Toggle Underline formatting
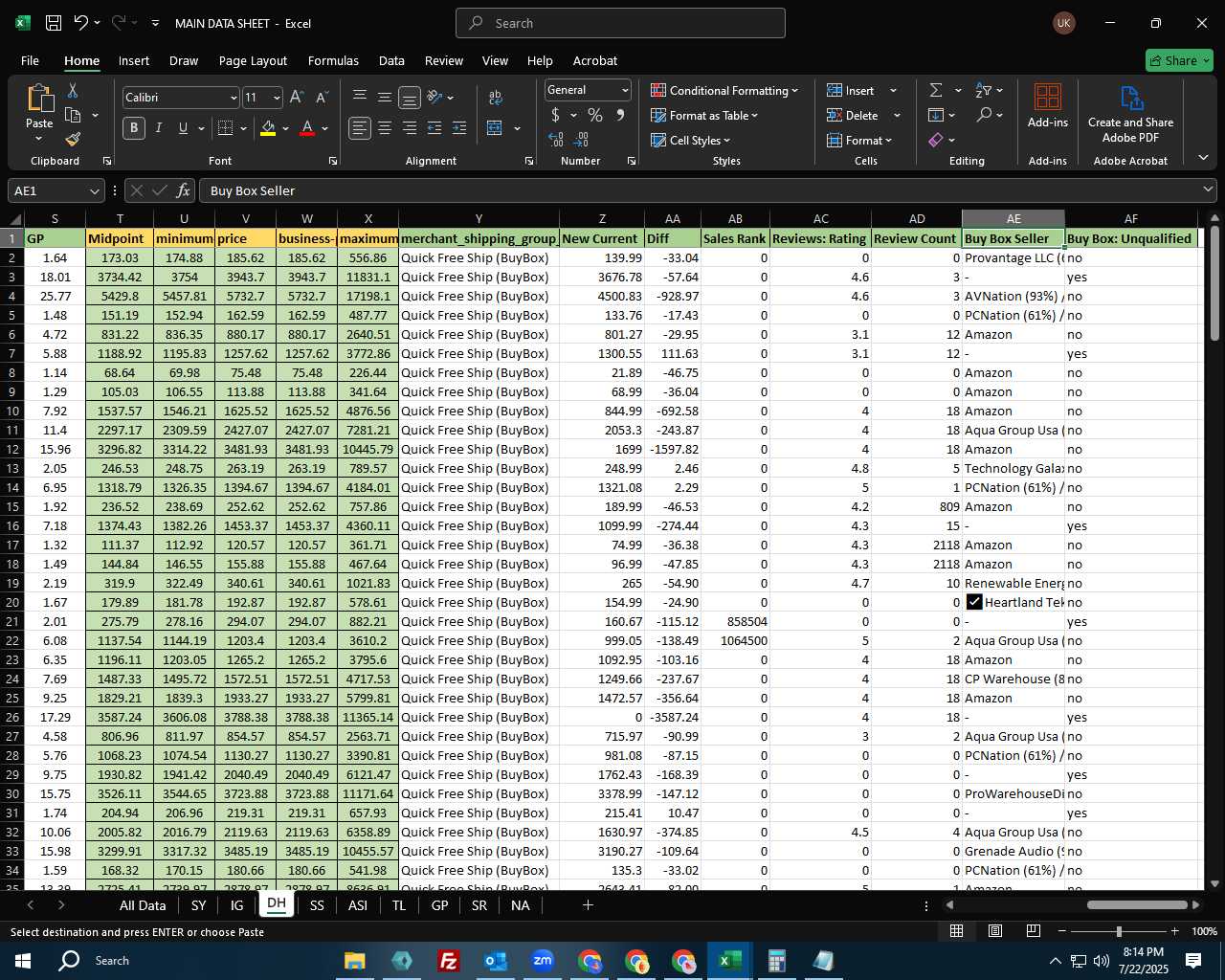The height and width of the screenshot is (980, 1225). point(183,128)
